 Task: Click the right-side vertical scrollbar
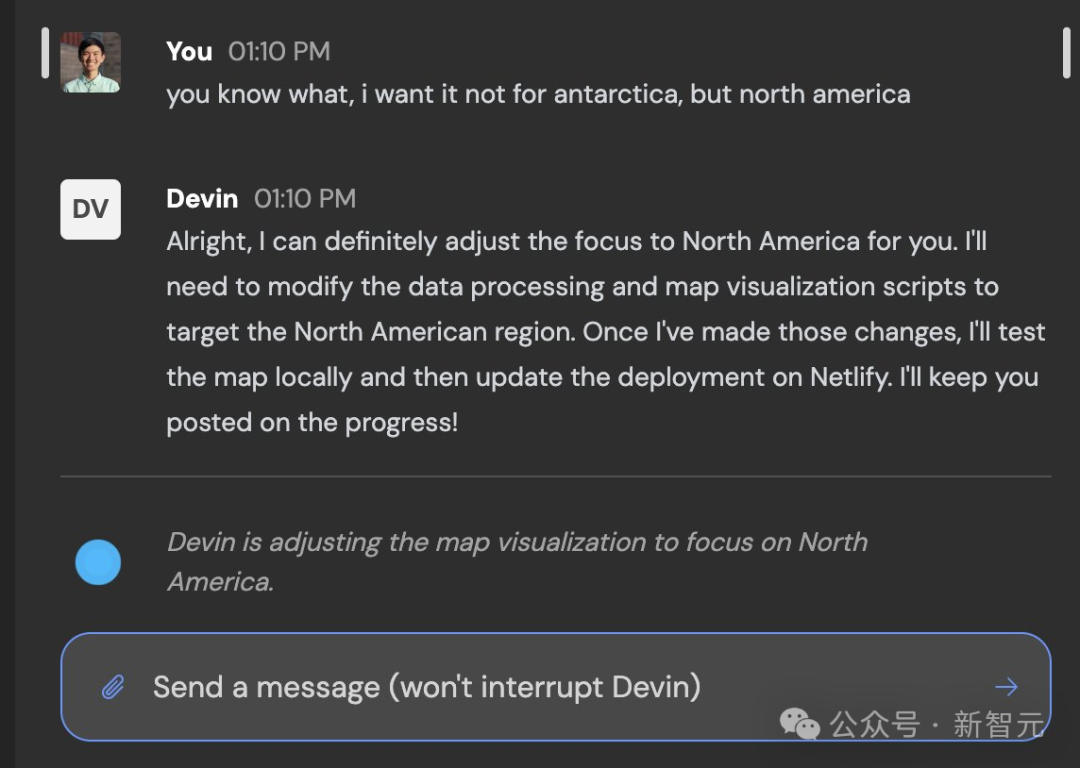pyautogui.click(x=1066, y=53)
